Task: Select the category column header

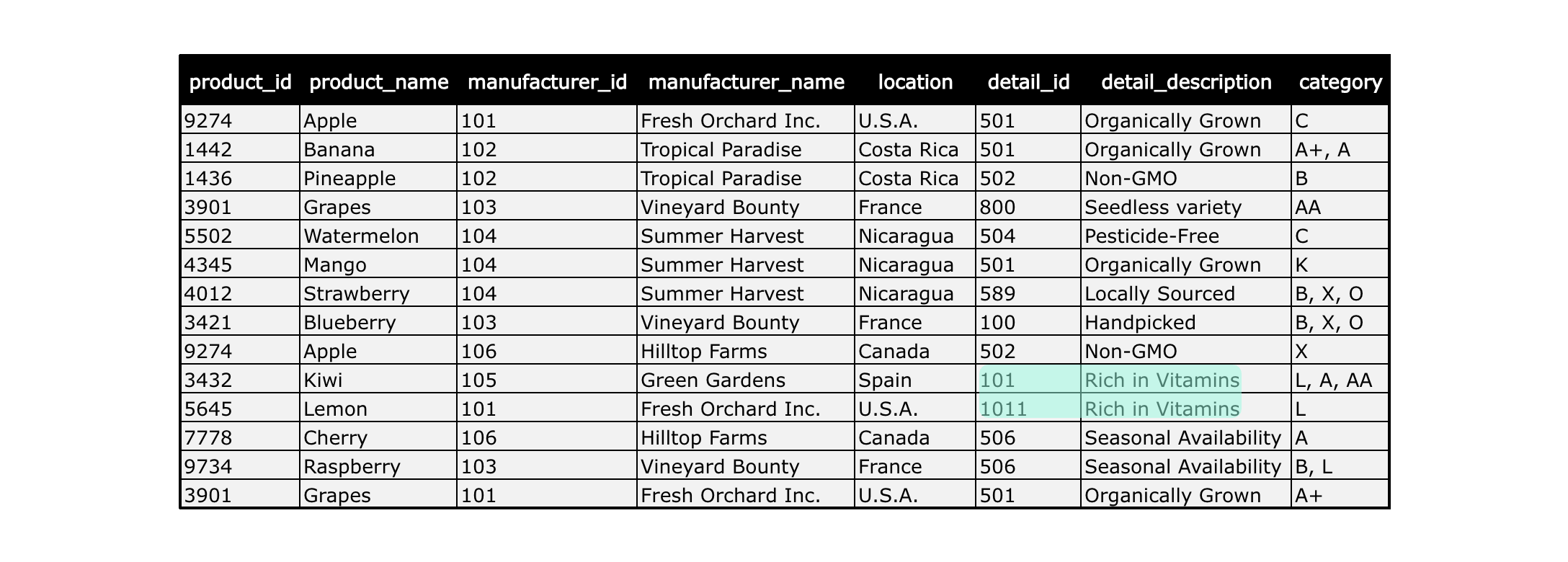Action: click(x=1340, y=82)
